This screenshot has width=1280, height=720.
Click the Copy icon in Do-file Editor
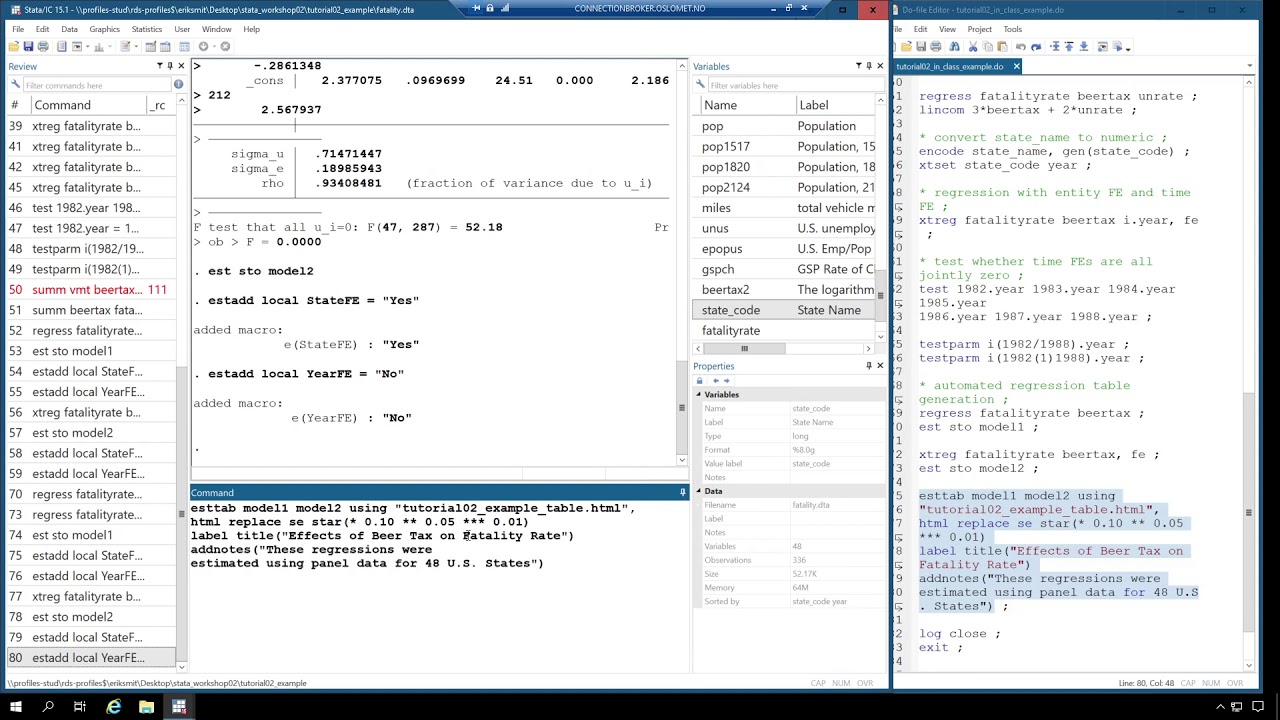988,46
